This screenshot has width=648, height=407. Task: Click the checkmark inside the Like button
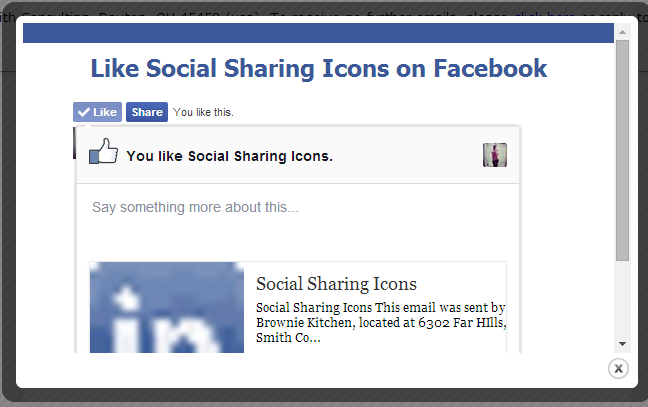84,112
